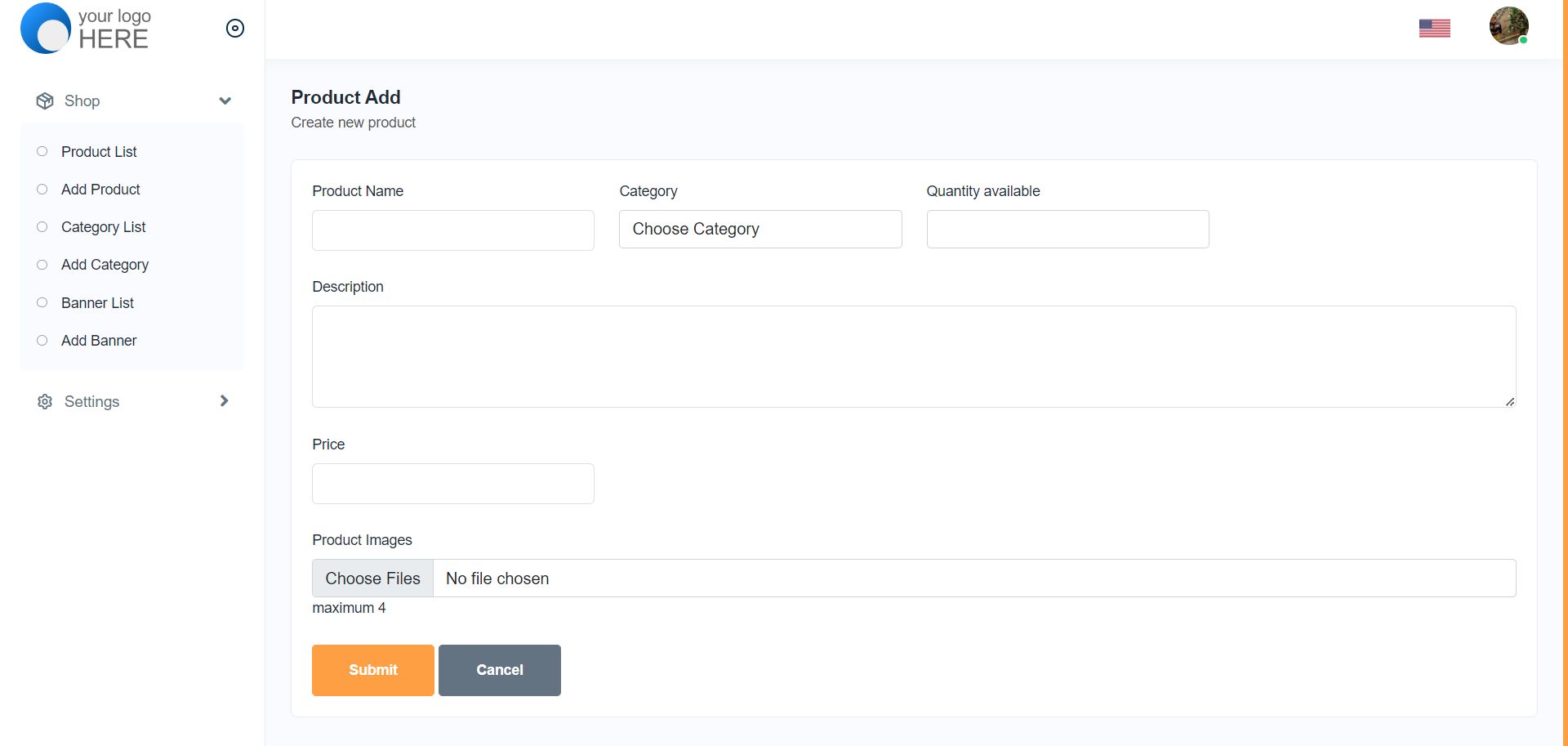Open the user profile avatar

[x=1508, y=26]
